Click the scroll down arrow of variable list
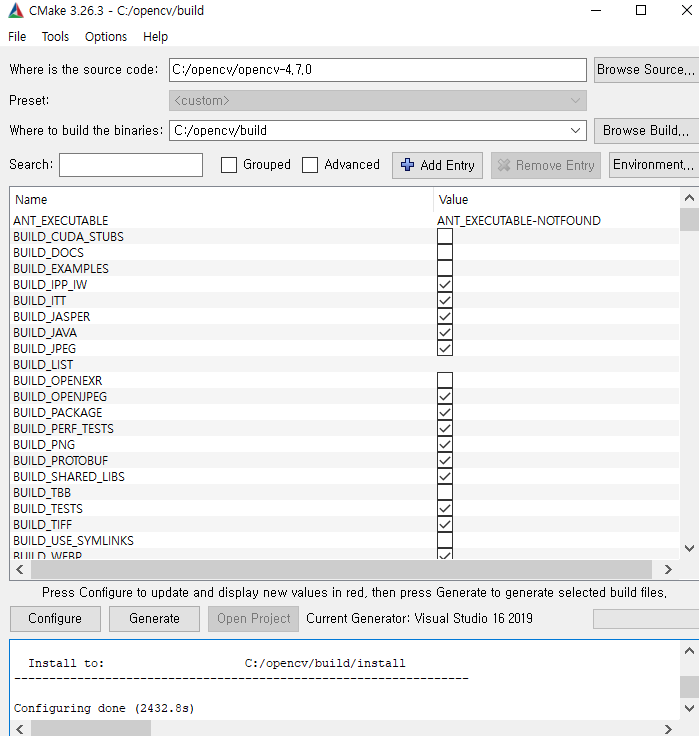Viewport: 699px width, 736px height. tap(689, 548)
